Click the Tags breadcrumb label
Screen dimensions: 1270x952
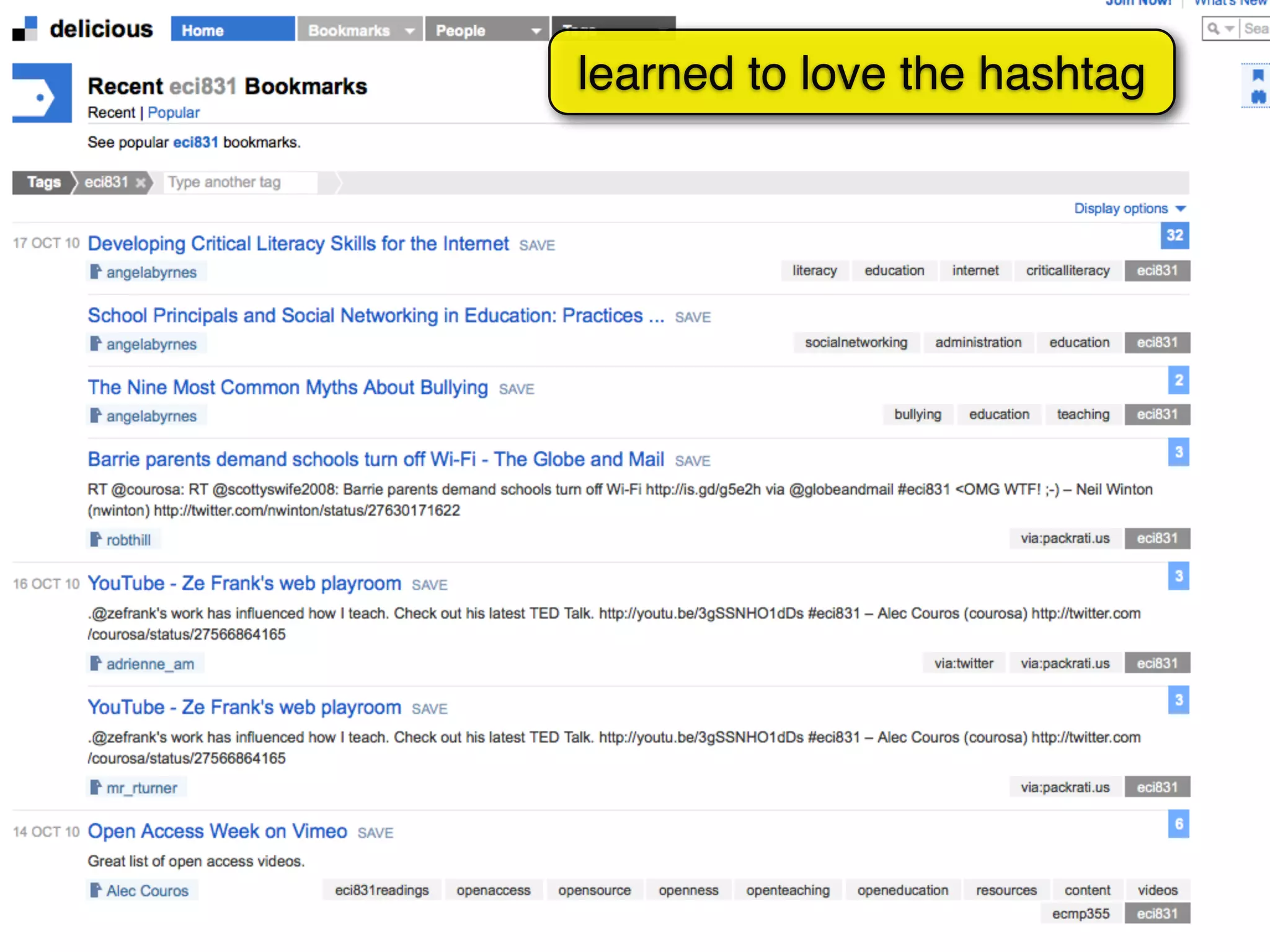(x=43, y=182)
